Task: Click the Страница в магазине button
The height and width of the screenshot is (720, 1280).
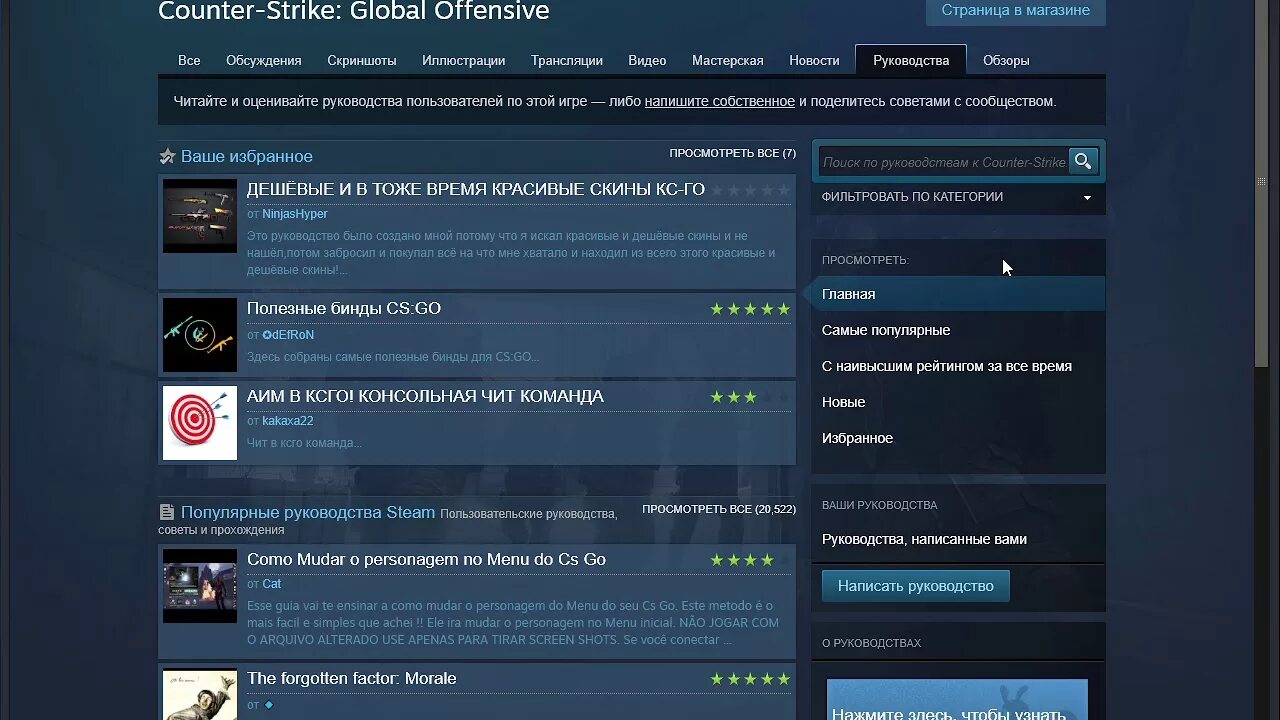Action: pos(1016,11)
